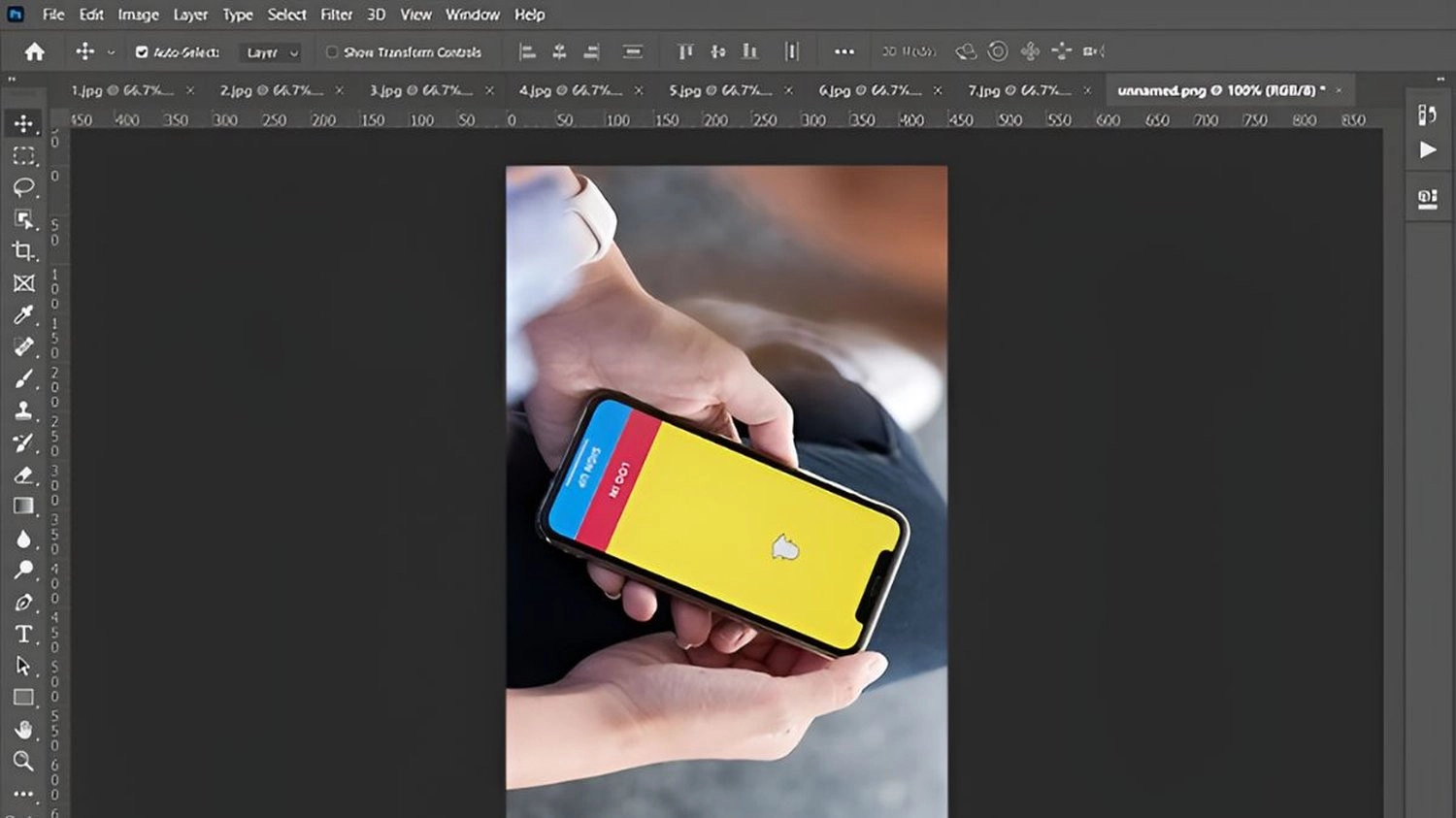Click align right edges icon
This screenshot has height=818, width=1456.
click(591, 51)
